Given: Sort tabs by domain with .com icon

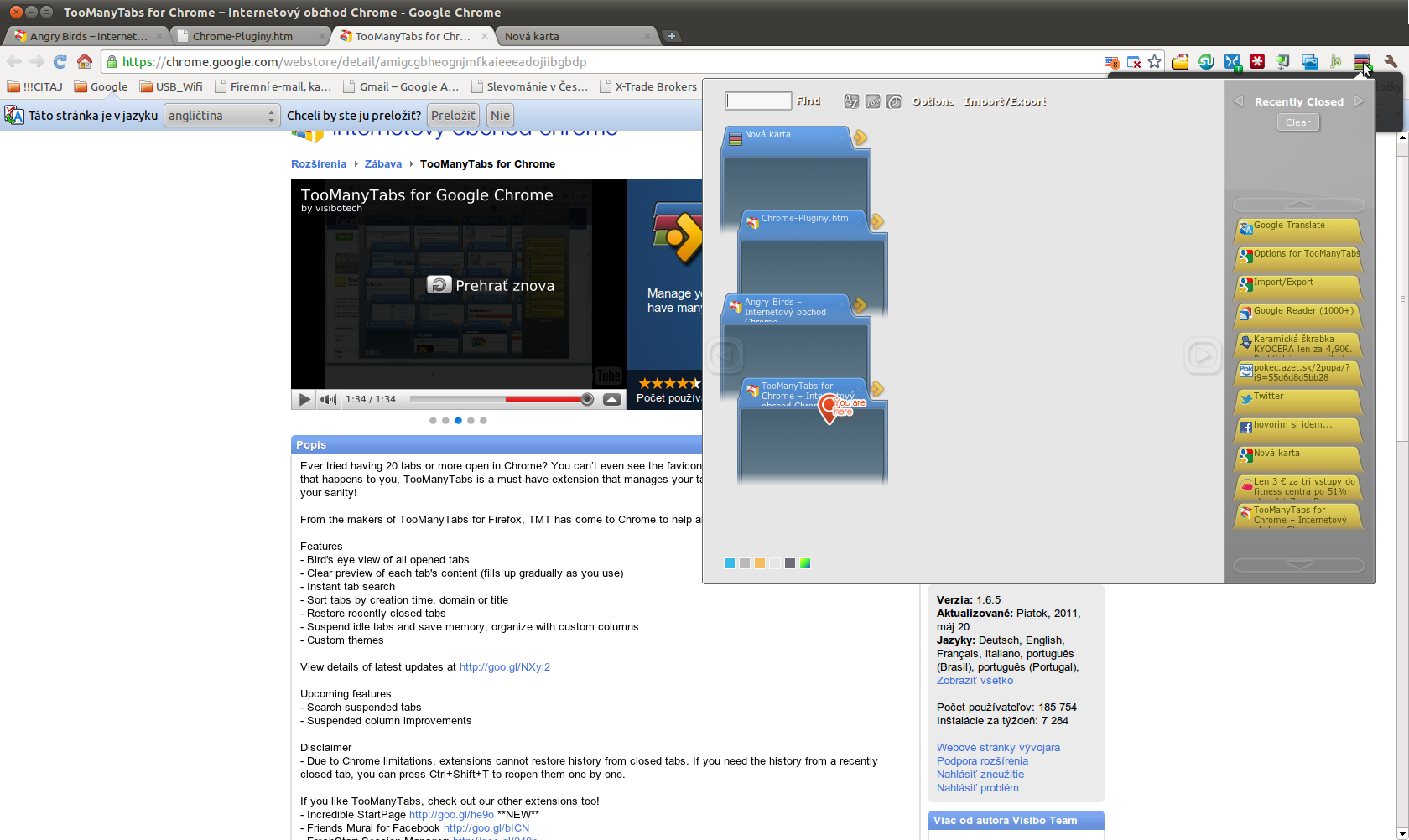Looking at the screenshot, I should [x=873, y=101].
